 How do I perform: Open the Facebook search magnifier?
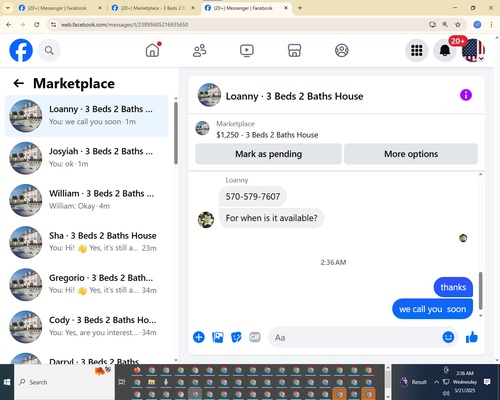pyautogui.click(x=49, y=51)
